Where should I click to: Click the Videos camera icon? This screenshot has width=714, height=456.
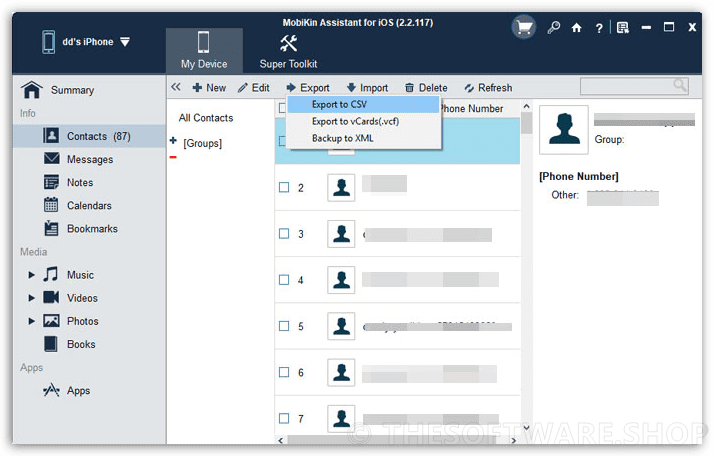(x=51, y=297)
